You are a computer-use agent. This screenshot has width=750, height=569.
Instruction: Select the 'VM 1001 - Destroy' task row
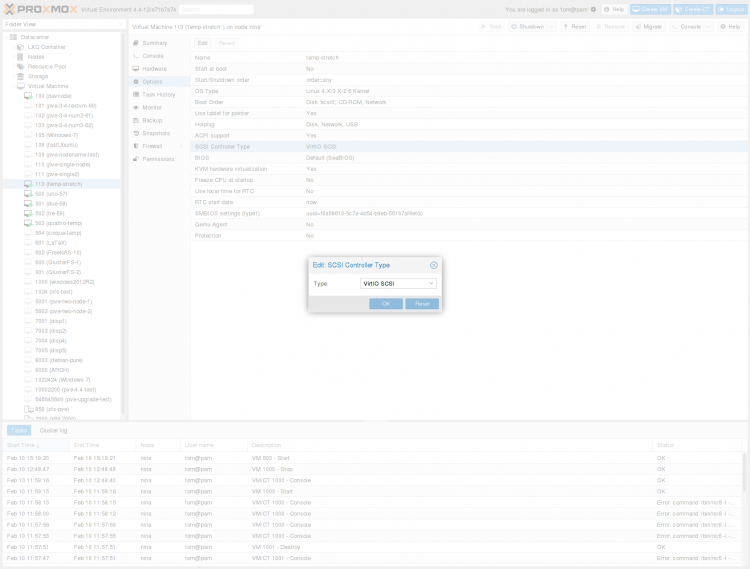pos(373,547)
